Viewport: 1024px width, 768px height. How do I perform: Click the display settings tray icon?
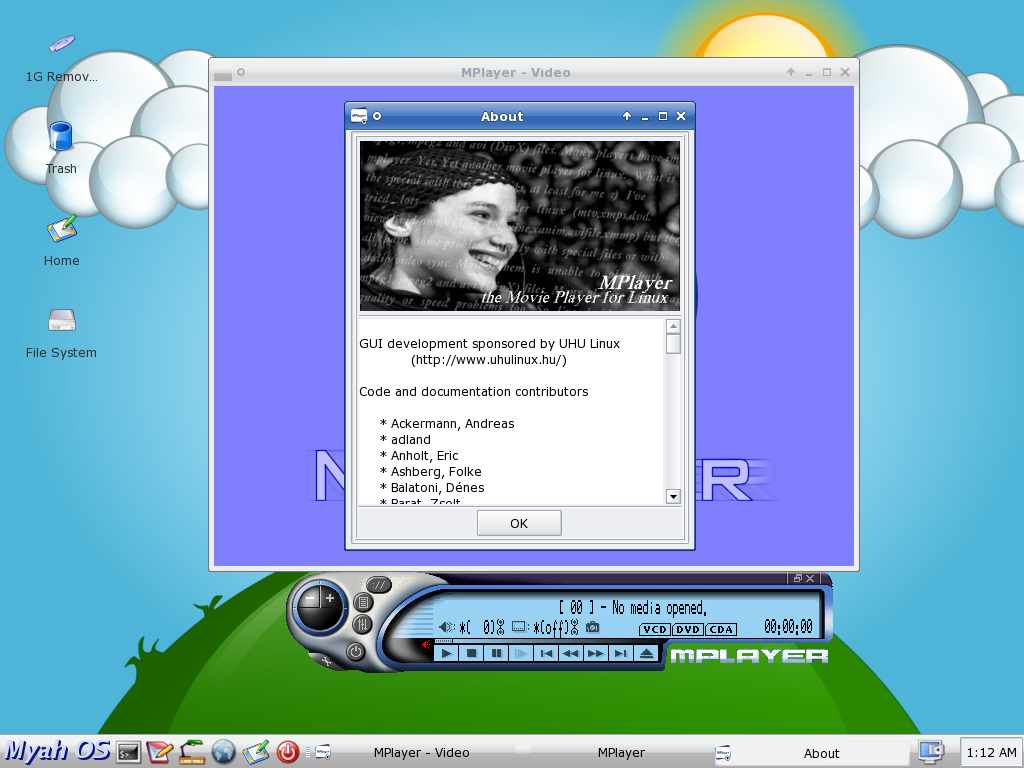[x=931, y=752]
